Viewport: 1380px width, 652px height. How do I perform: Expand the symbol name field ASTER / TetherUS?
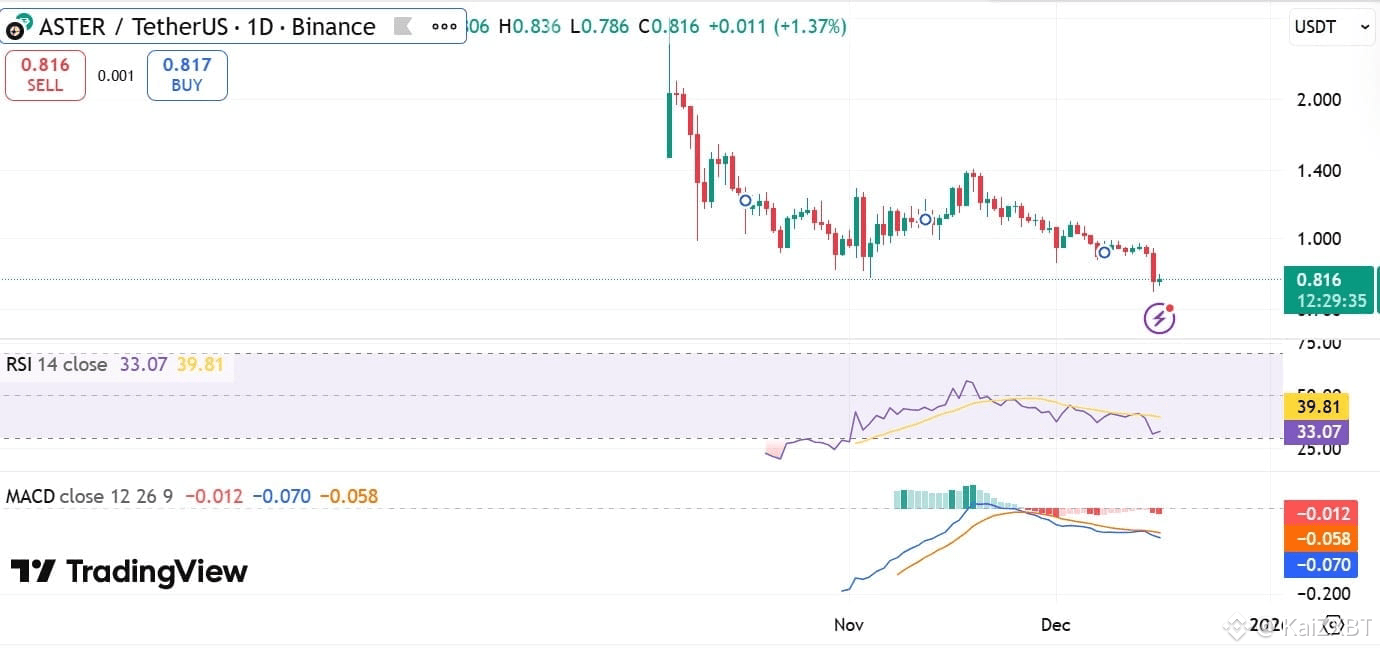tap(133, 26)
